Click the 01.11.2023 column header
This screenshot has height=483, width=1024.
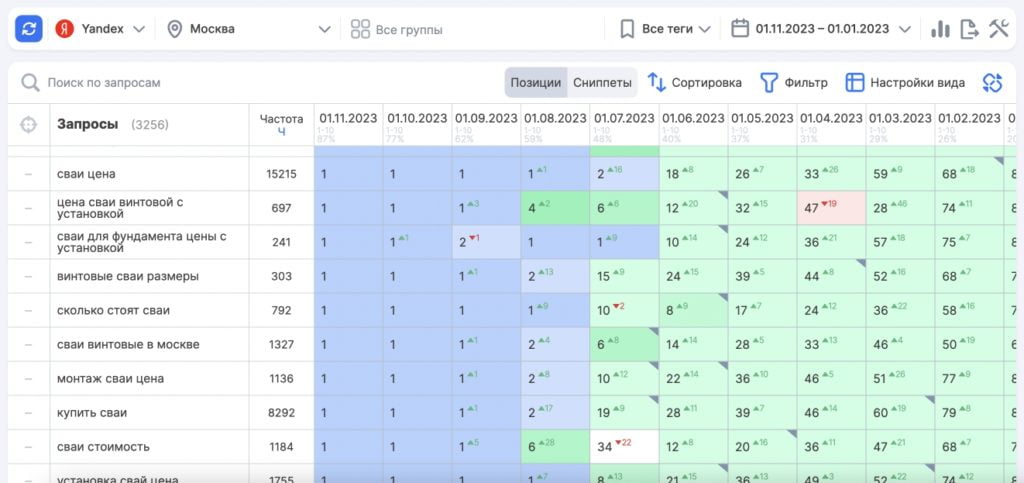pyautogui.click(x=348, y=118)
